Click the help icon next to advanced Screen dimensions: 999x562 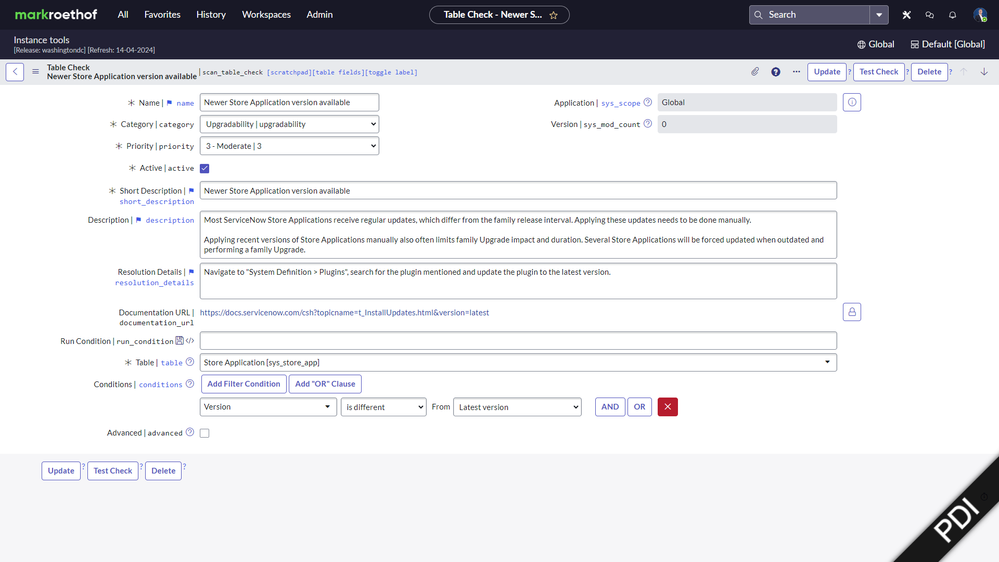(190, 432)
